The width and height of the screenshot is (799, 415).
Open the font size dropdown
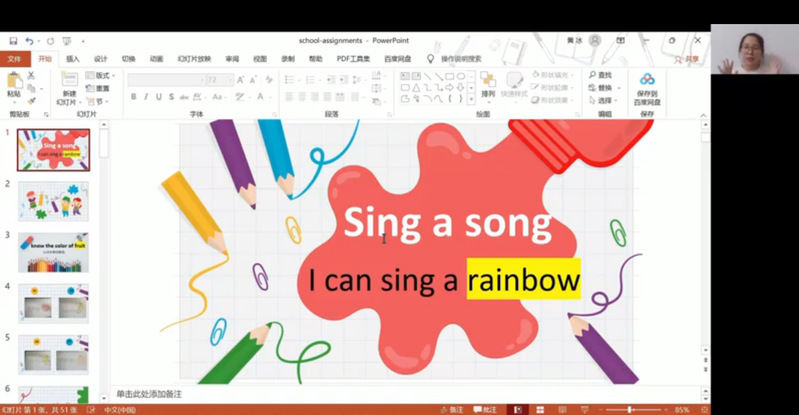[x=229, y=80]
